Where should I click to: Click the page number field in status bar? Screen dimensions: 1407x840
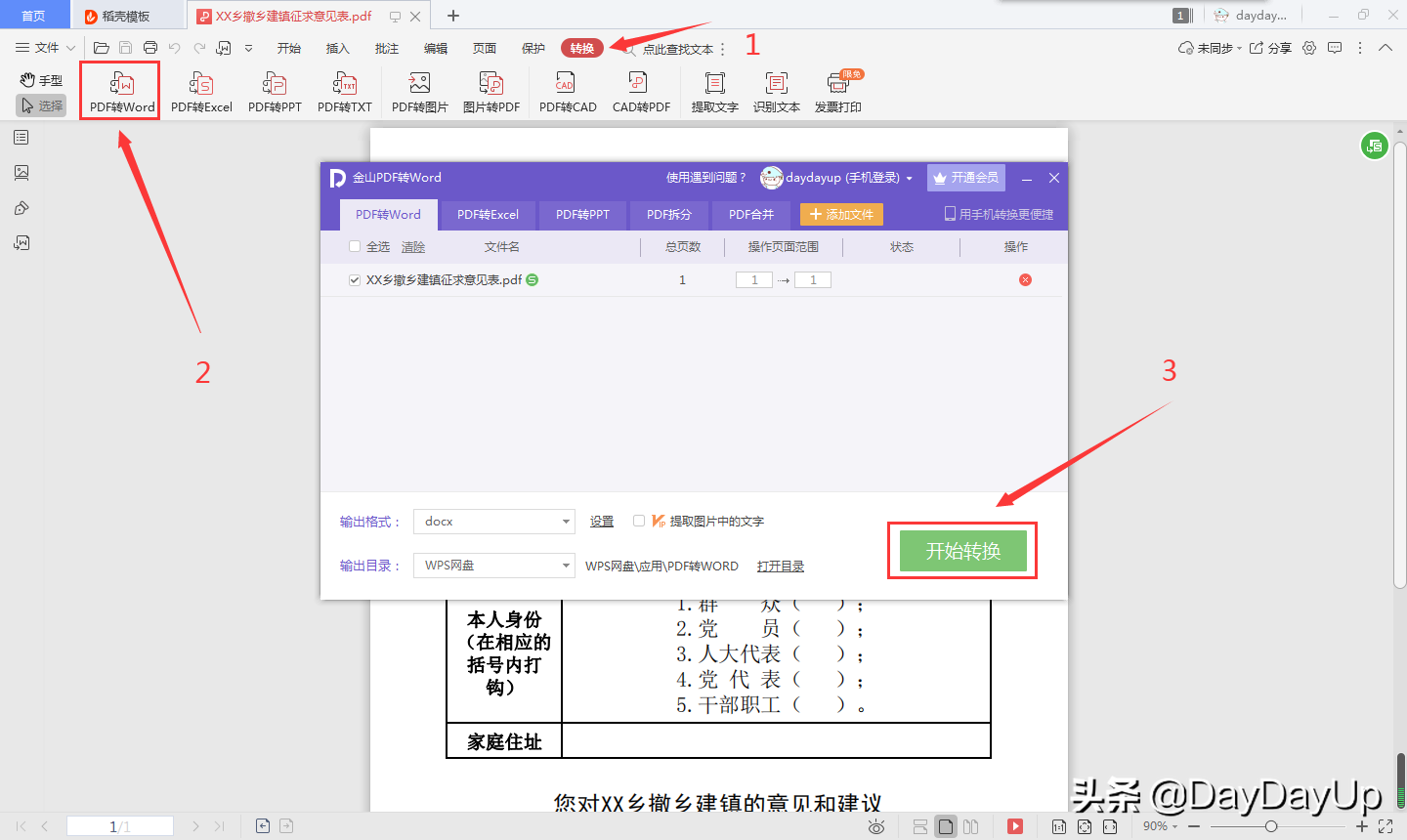[119, 826]
